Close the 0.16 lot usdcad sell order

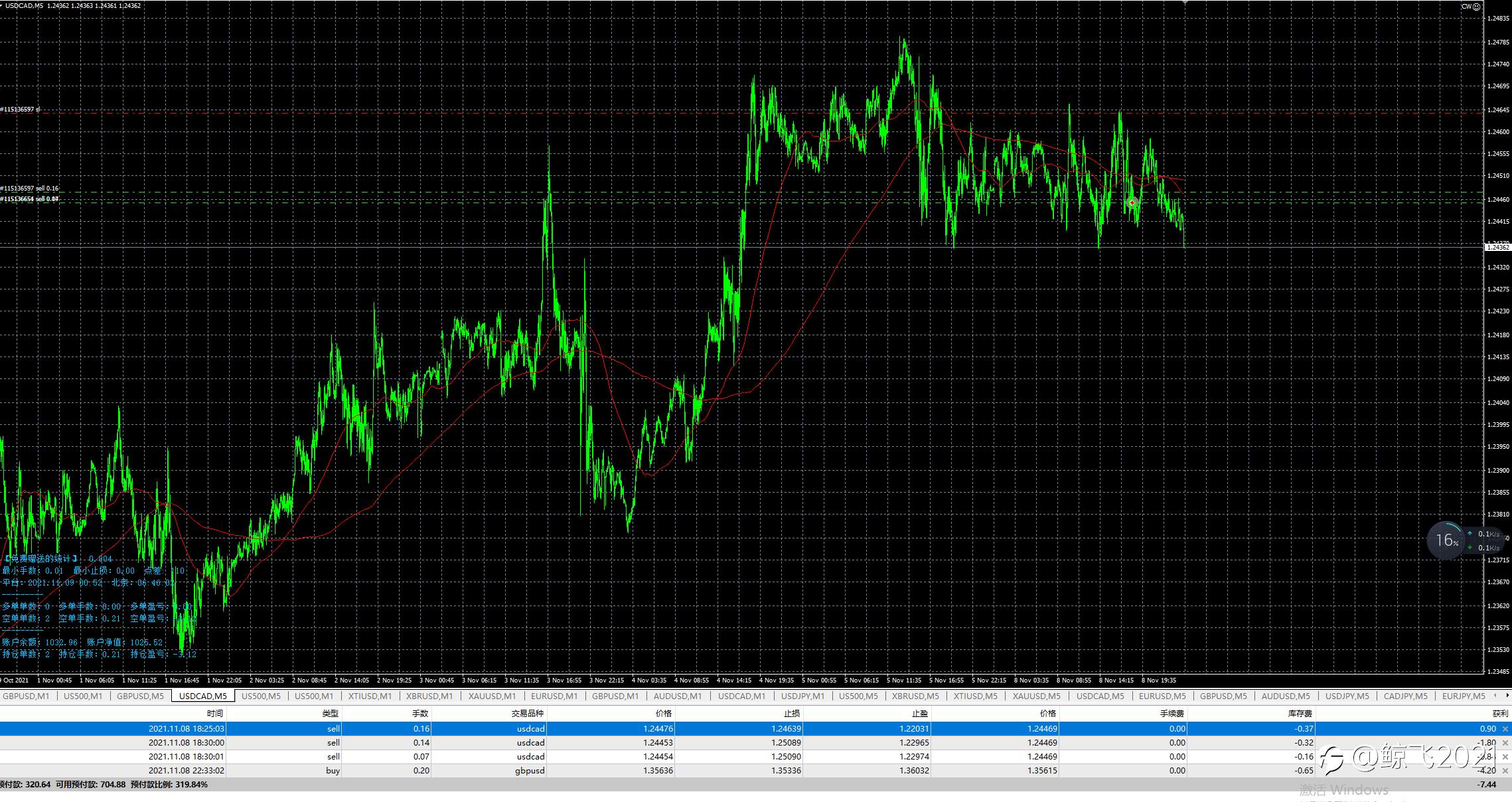[x=1505, y=729]
